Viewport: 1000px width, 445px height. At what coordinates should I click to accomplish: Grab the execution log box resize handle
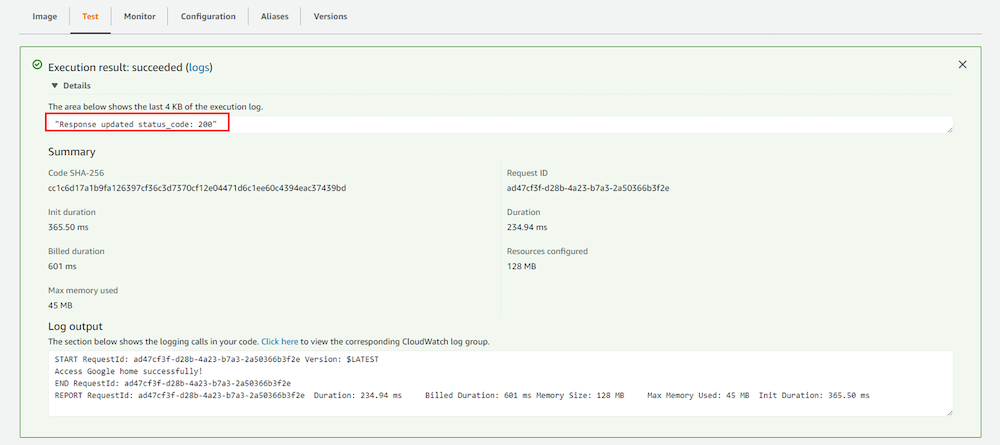(948, 129)
